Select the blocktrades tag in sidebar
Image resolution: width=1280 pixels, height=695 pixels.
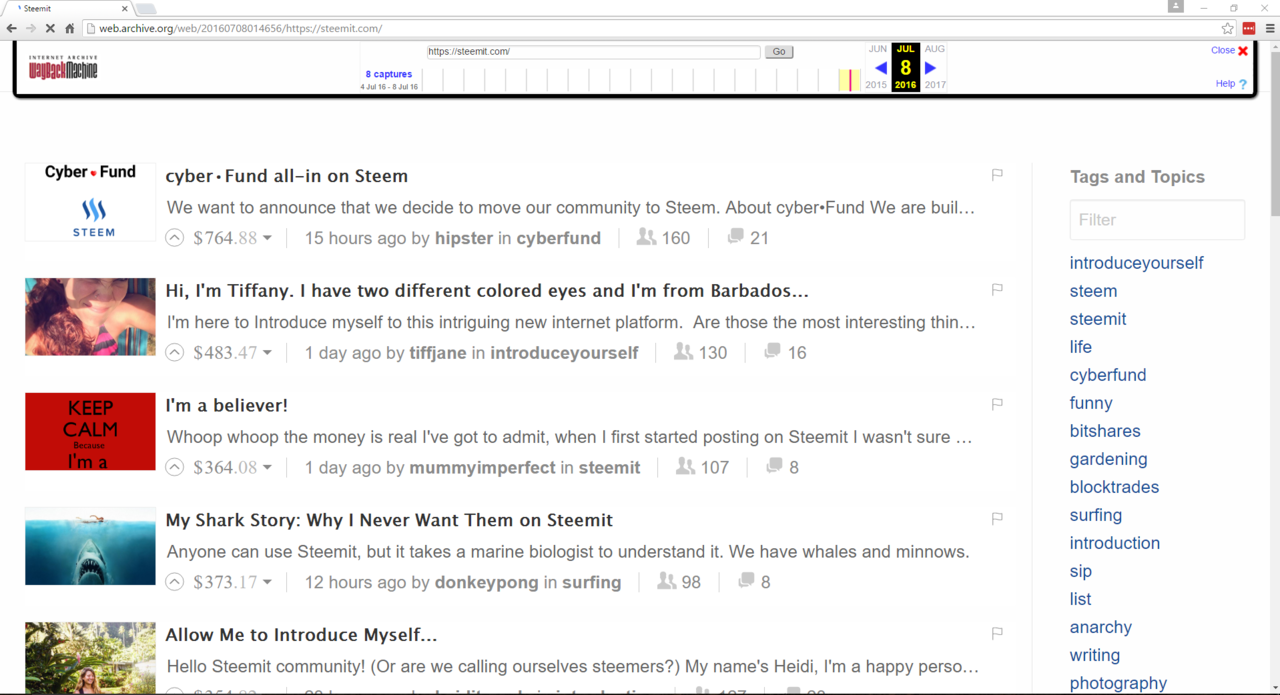click(1114, 487)
